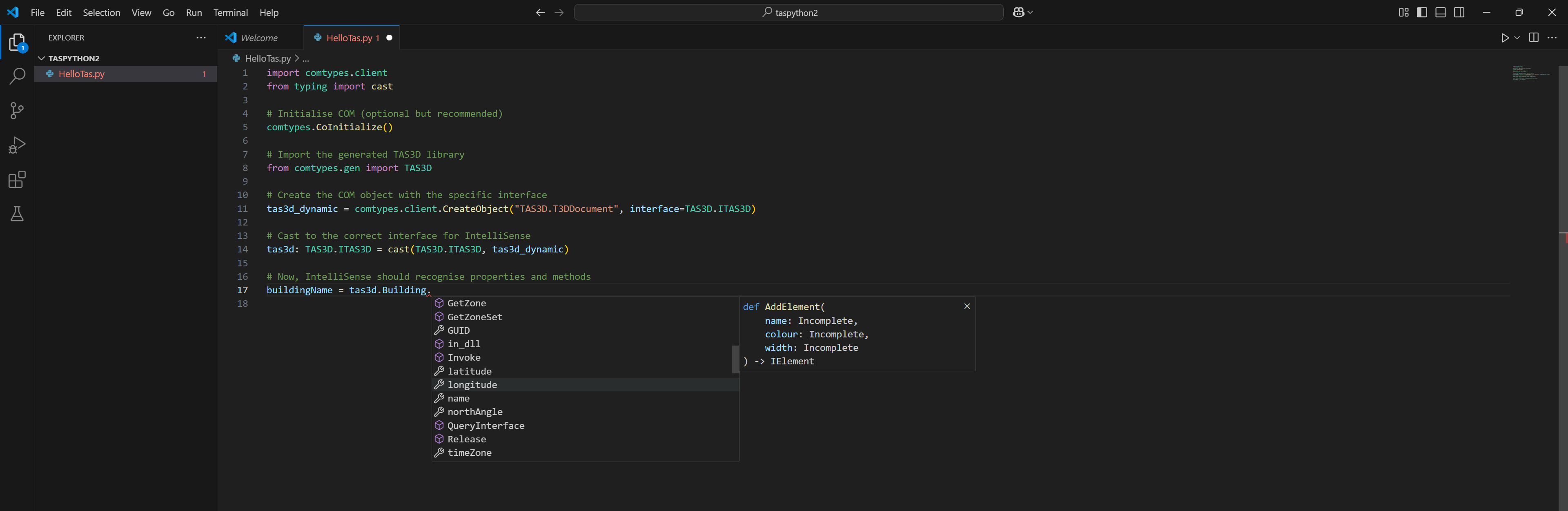
Task: Switch to the Welcome tab
Action: (260, 38)
